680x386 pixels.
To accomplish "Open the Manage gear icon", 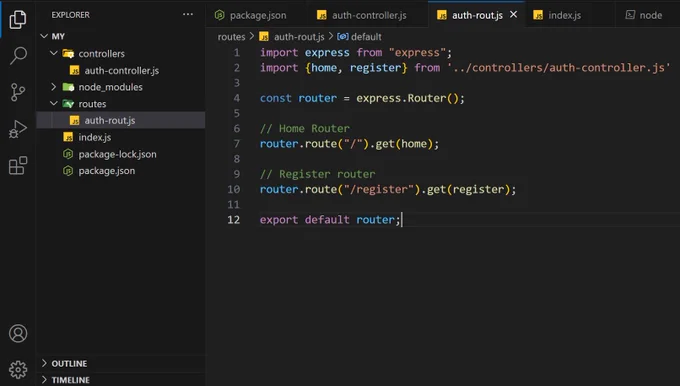I will click(x=18, y=370).
